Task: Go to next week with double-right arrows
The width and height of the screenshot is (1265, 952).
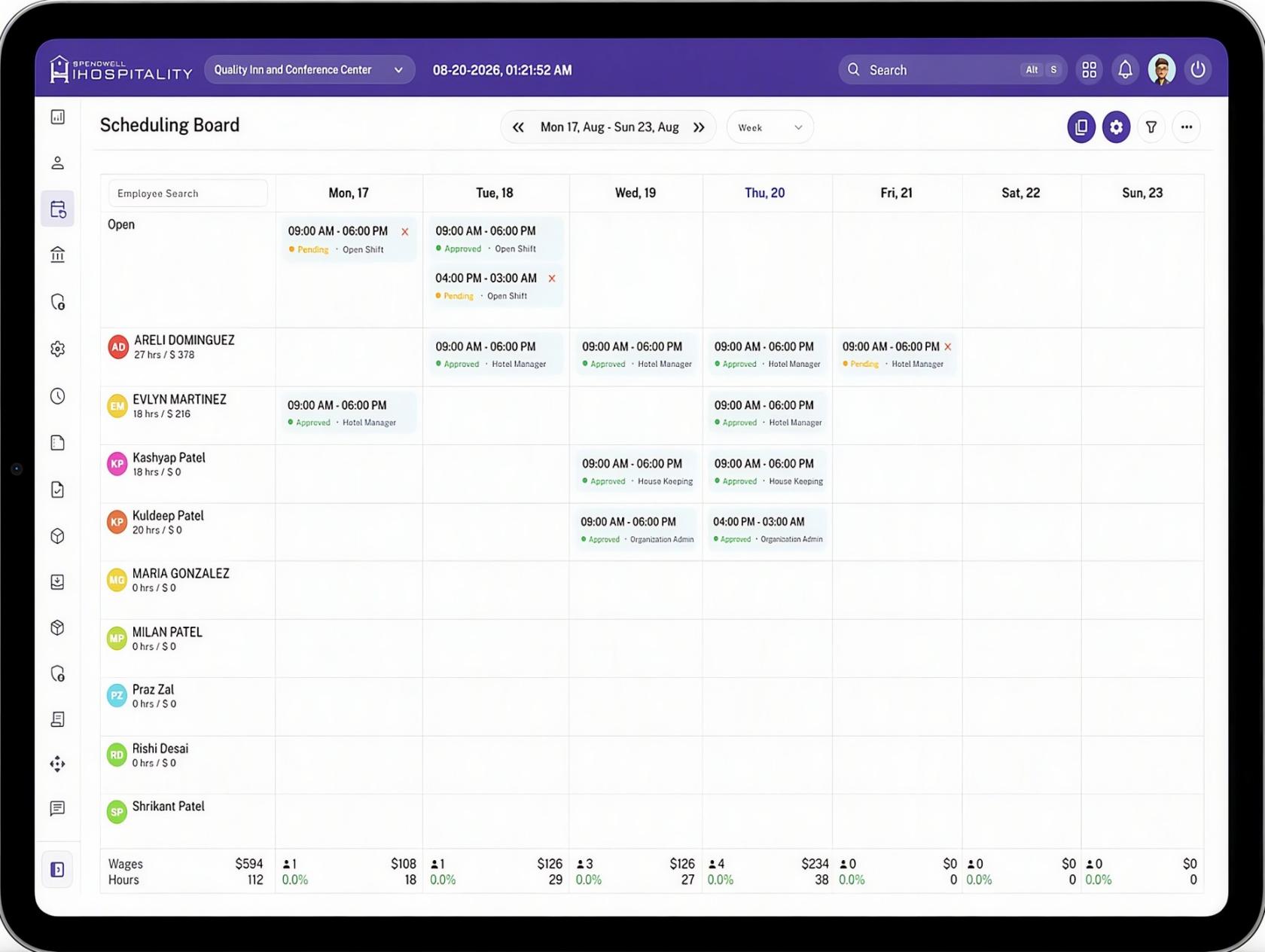Action: coord(699,127)
